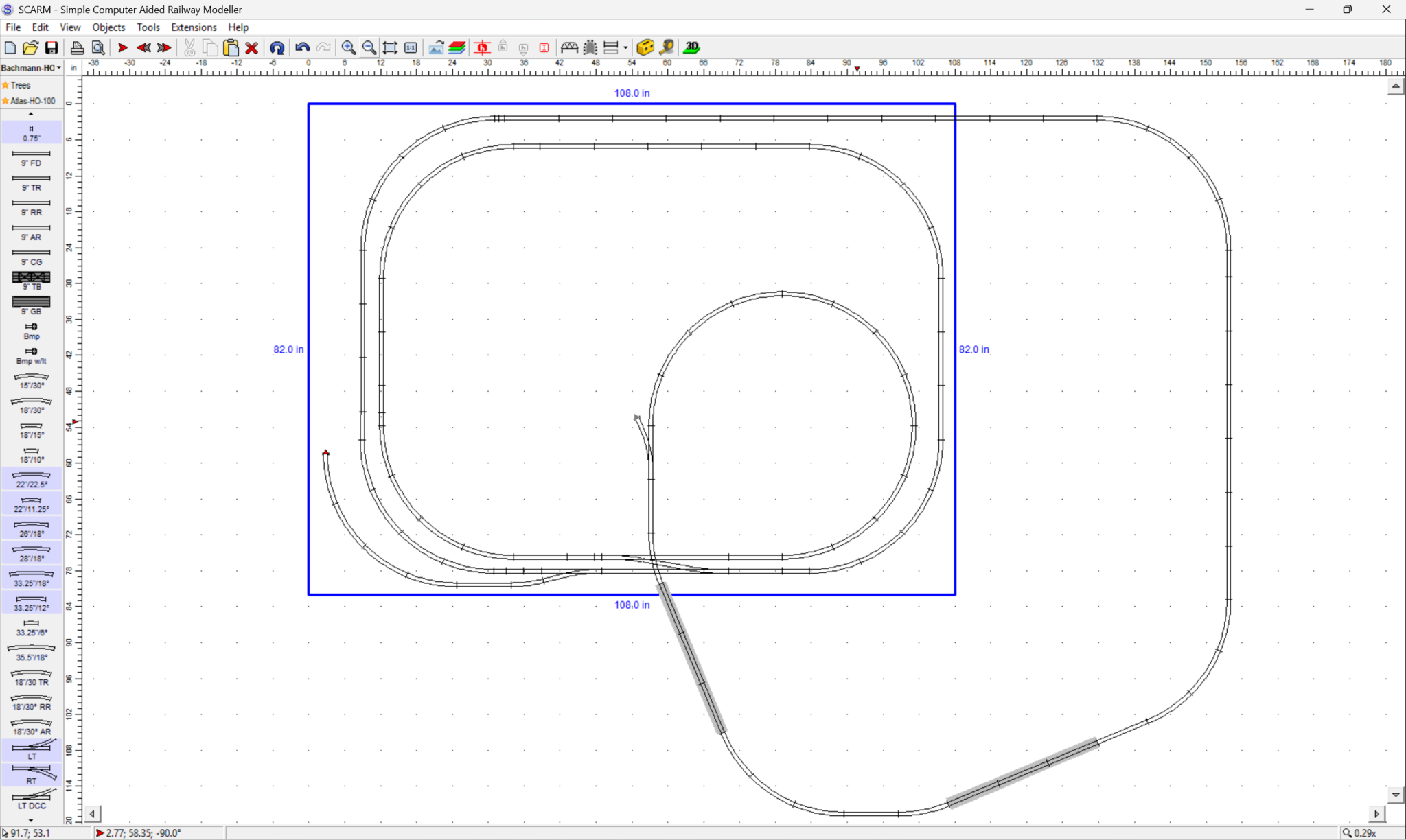Save the layout with floppy disk icon
1406x840 pixels.
[x=51, y=47]
